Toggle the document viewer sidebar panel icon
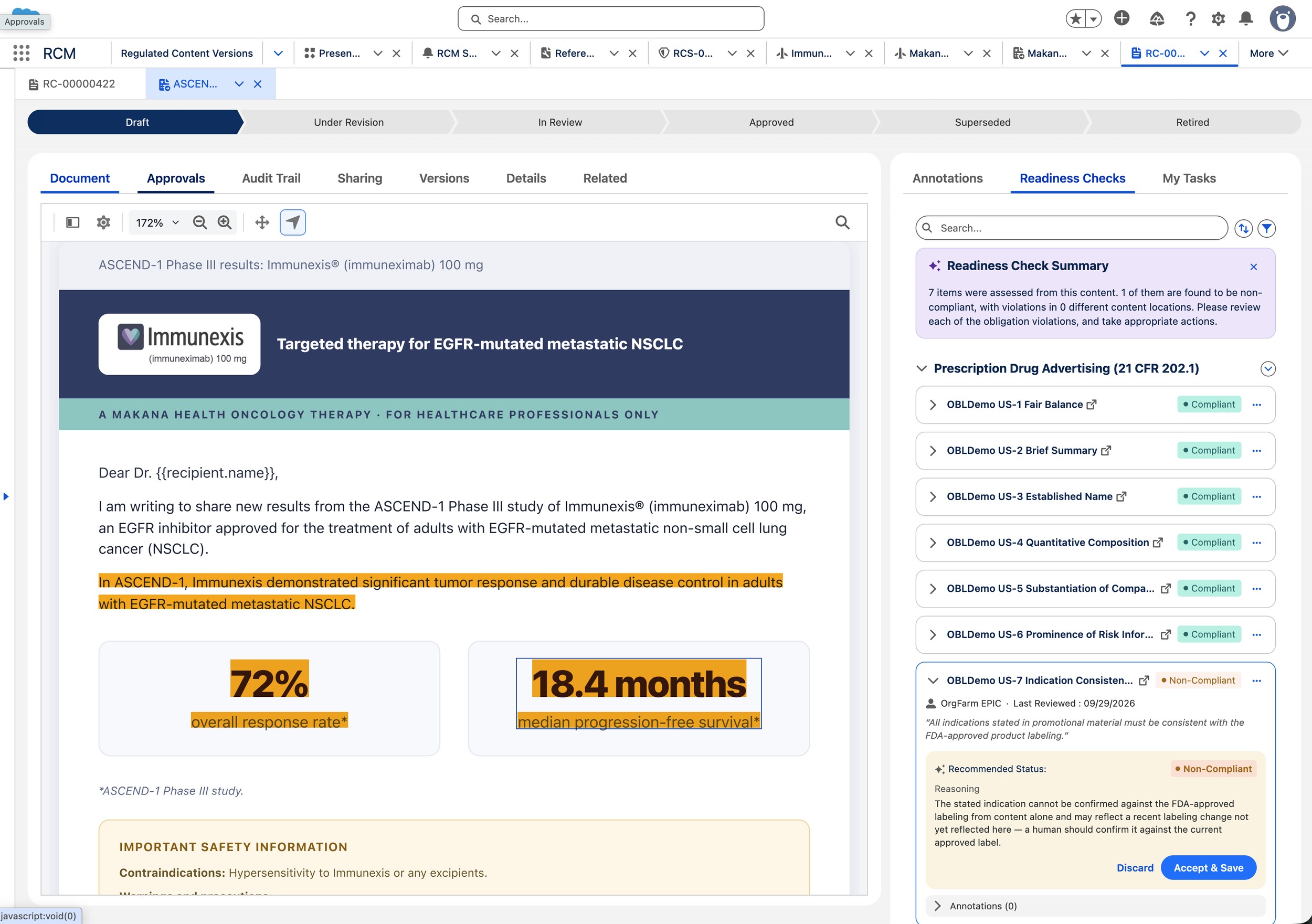Viewport: 1312px width, 924px height. tap(72, 222)
